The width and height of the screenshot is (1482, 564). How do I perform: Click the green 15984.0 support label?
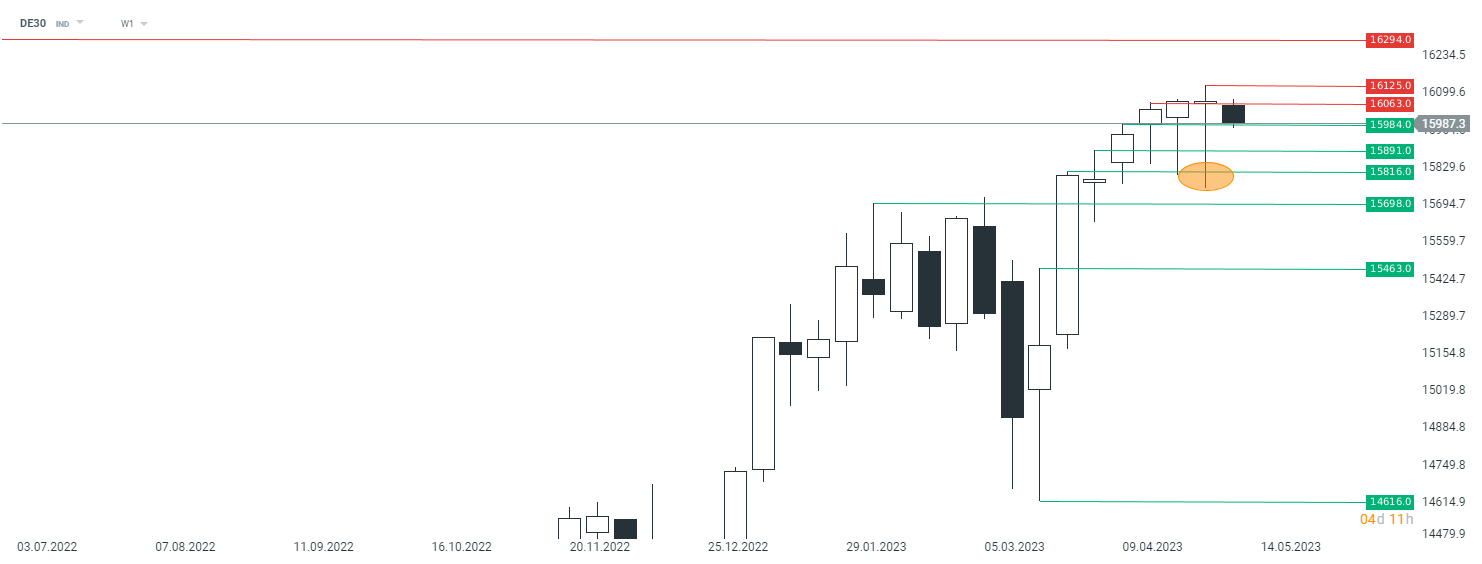coord(1390,125)
